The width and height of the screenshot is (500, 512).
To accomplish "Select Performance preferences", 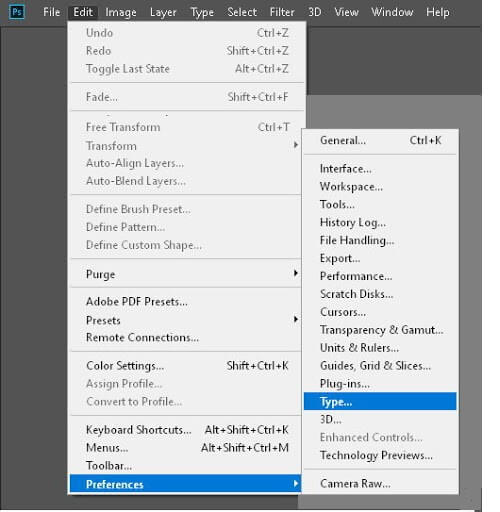I will click(x=380, y=276).
